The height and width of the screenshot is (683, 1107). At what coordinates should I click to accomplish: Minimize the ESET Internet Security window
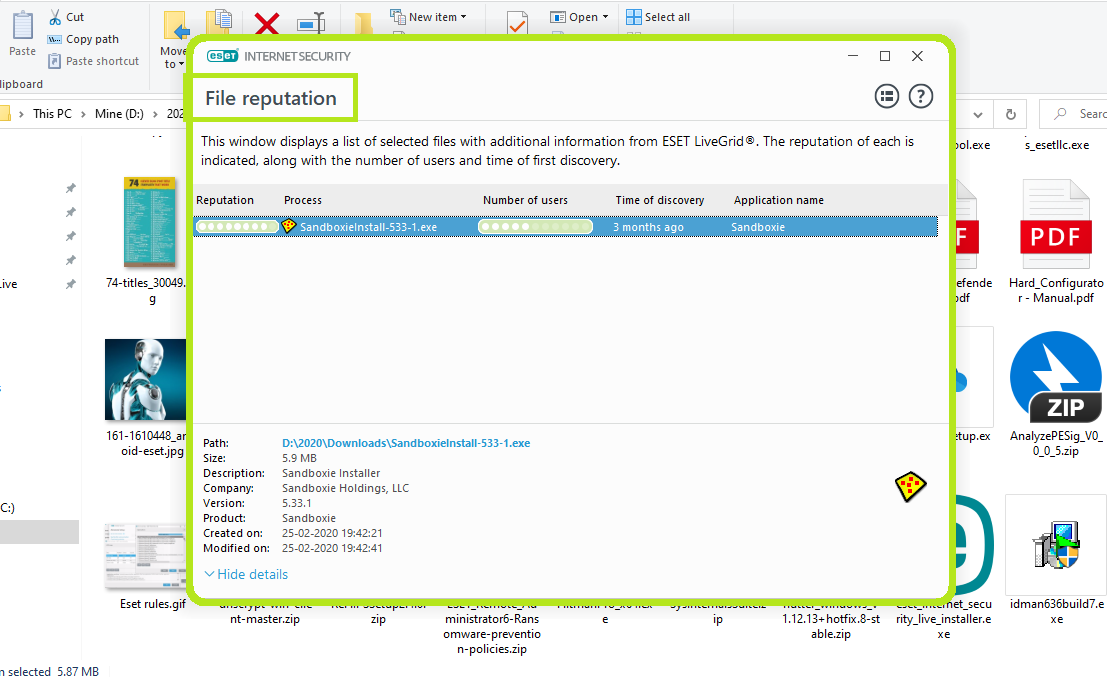(x=853, y=56)
